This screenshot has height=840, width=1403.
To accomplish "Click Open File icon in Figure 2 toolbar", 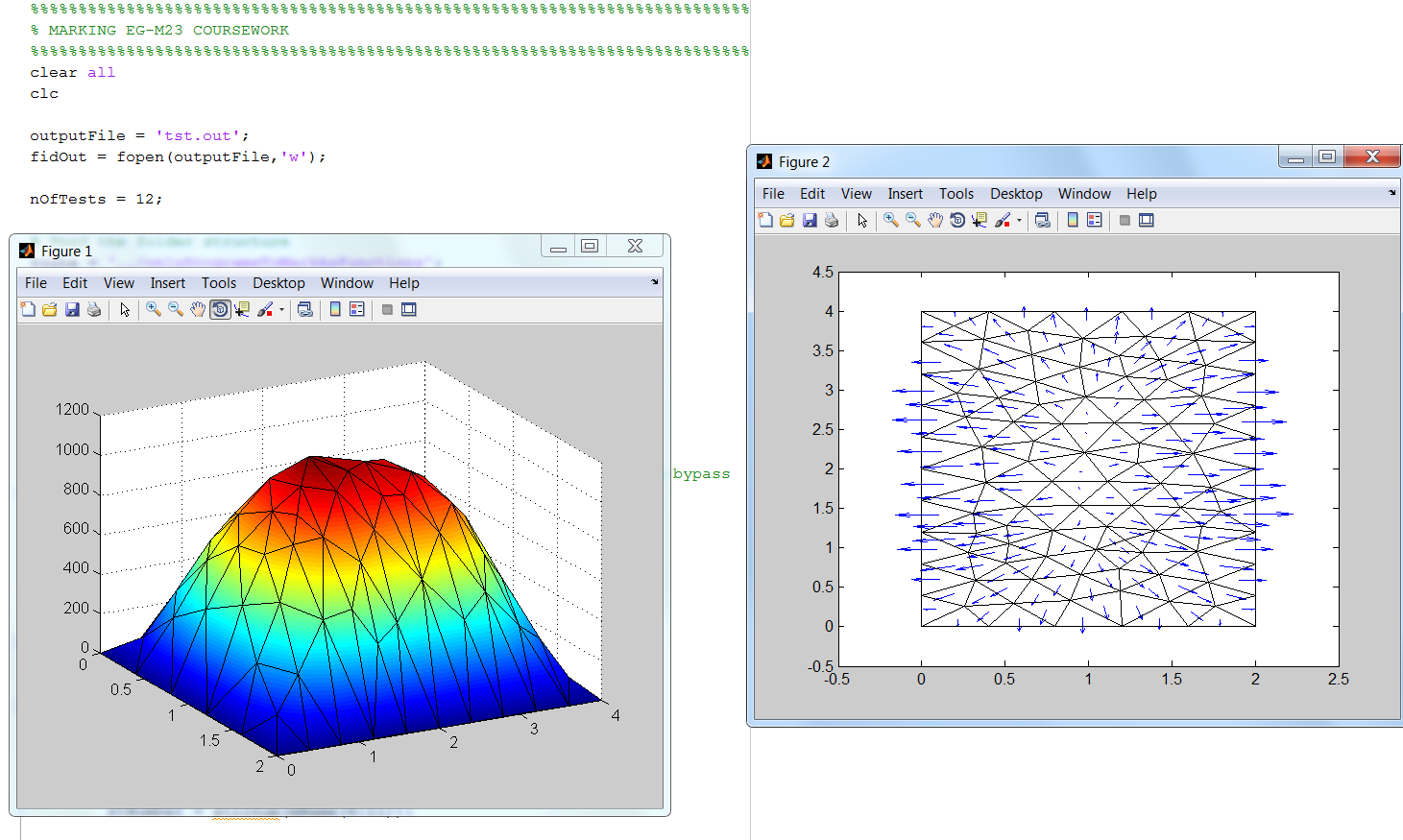I will (x=787, y=220).
